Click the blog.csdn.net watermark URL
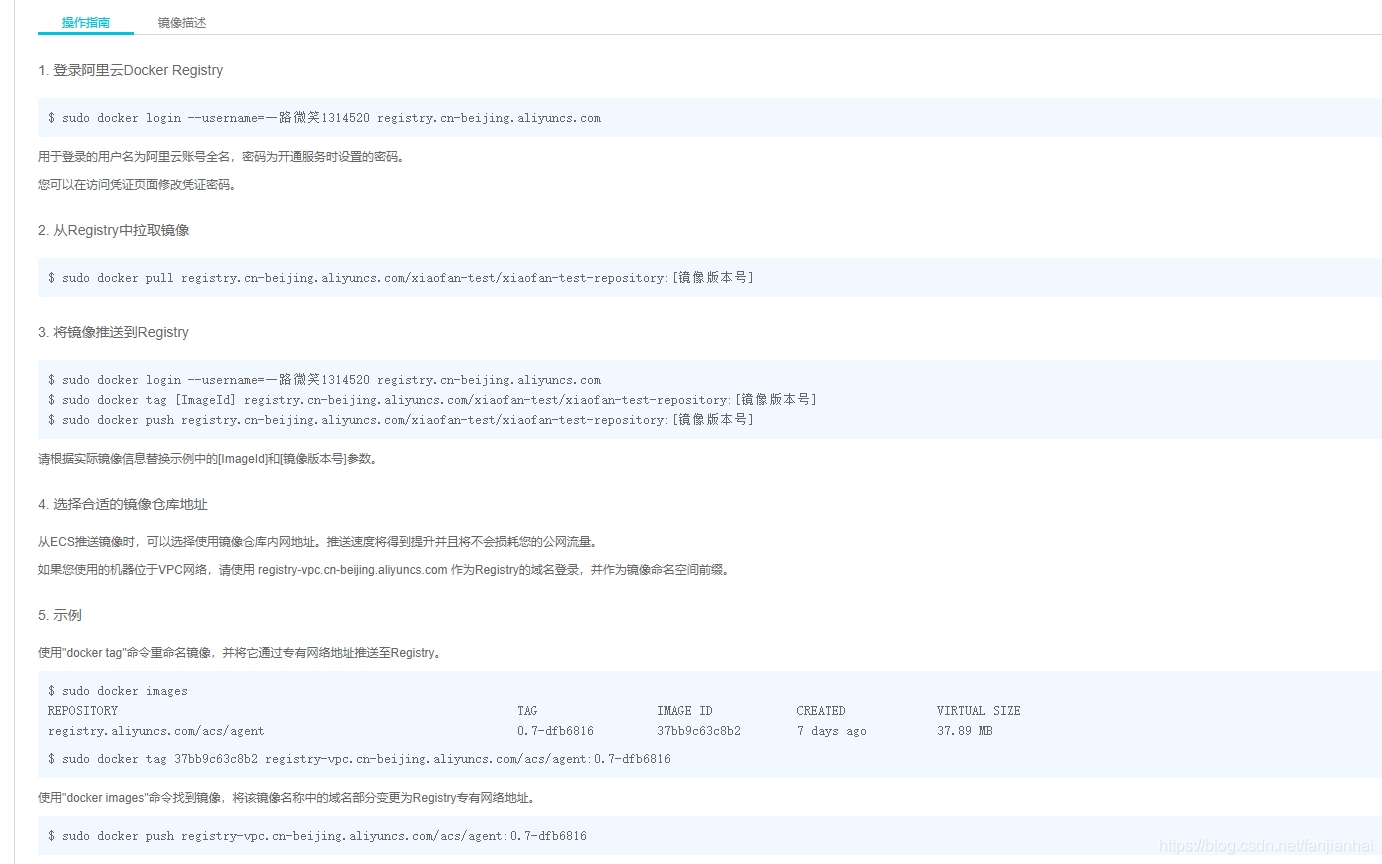The width and height of the screenshot is (1382, 864). tap(1266, 846)
